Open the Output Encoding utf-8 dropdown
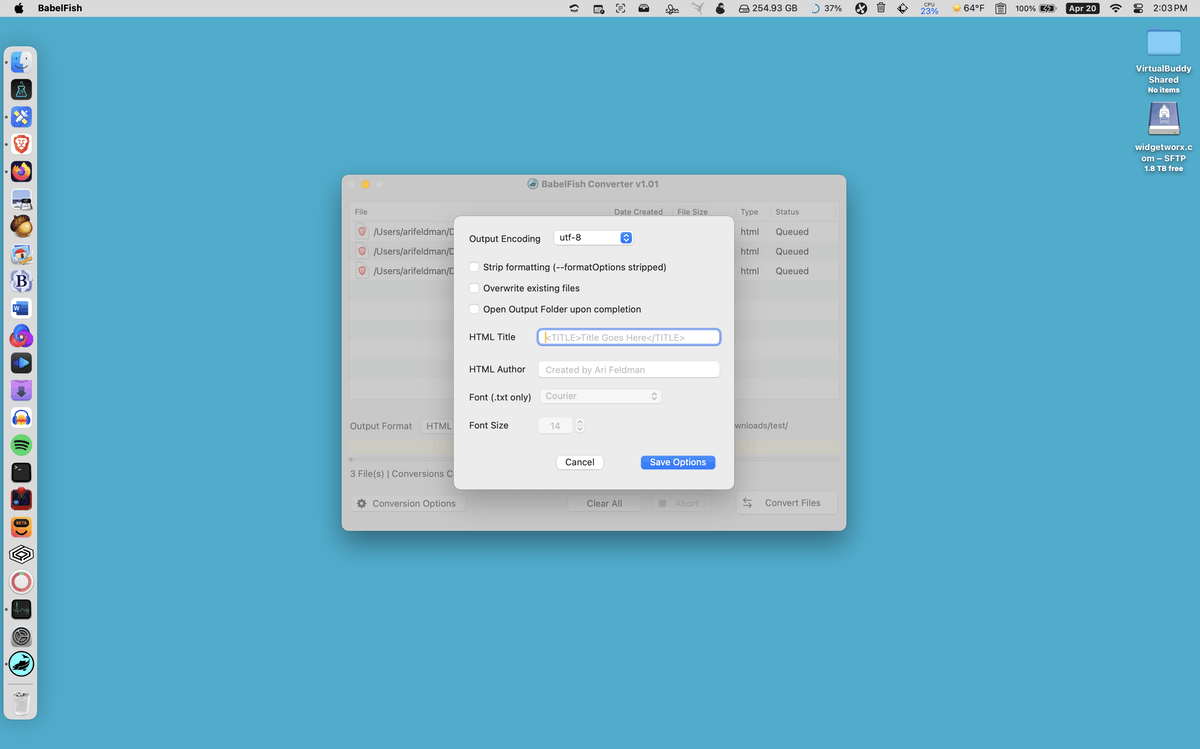Screen dimensions: 1200x749 tap(593, 238)
